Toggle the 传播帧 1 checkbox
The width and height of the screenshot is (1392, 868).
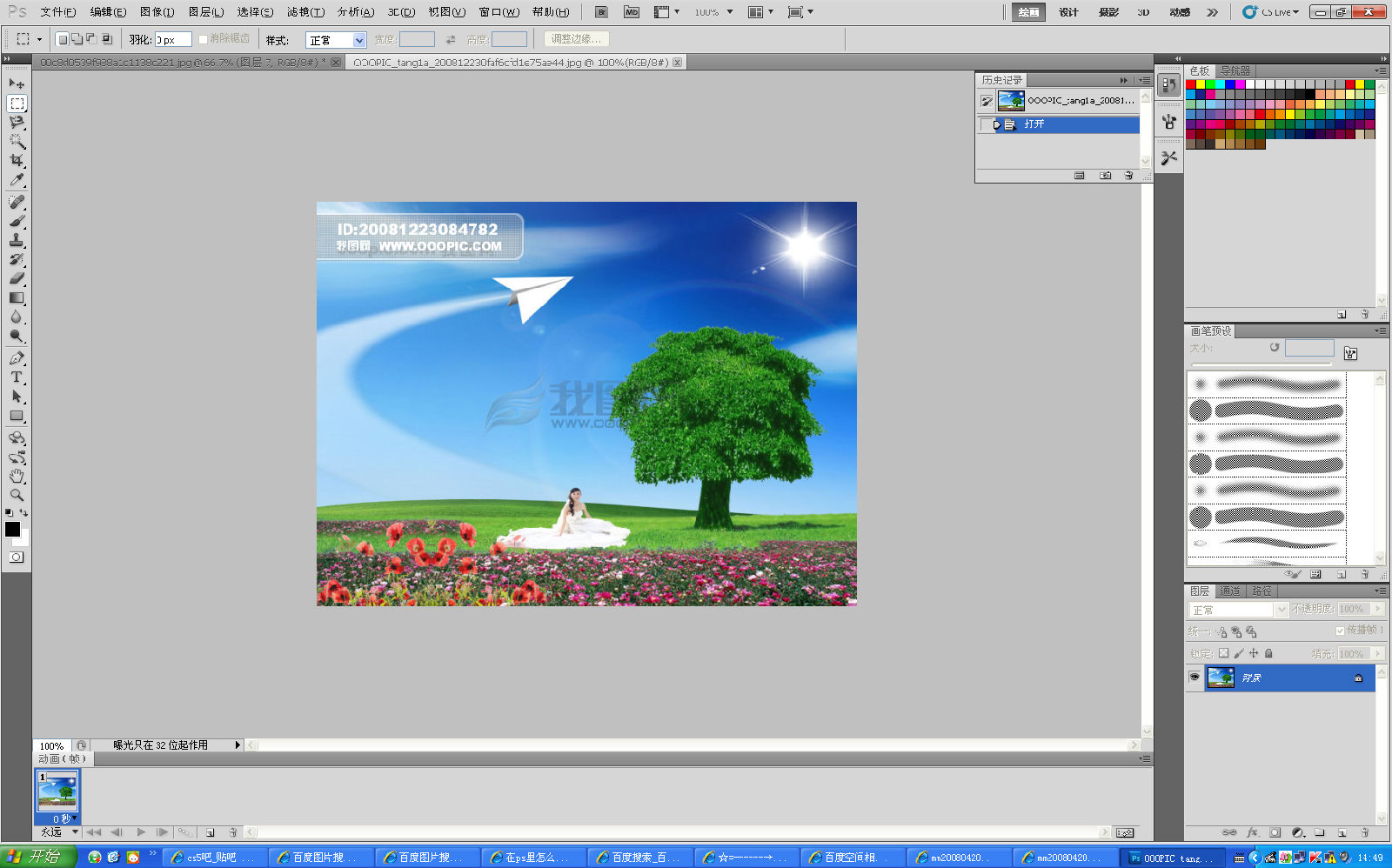[1340, 631]
